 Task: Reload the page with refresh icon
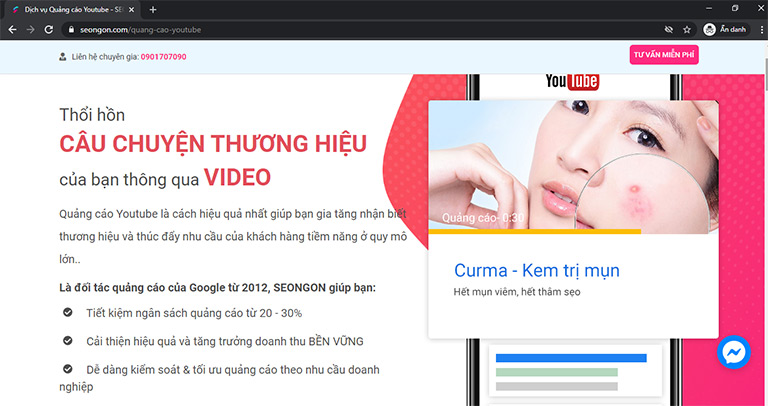pyautogui.click(x=48, y=30)
